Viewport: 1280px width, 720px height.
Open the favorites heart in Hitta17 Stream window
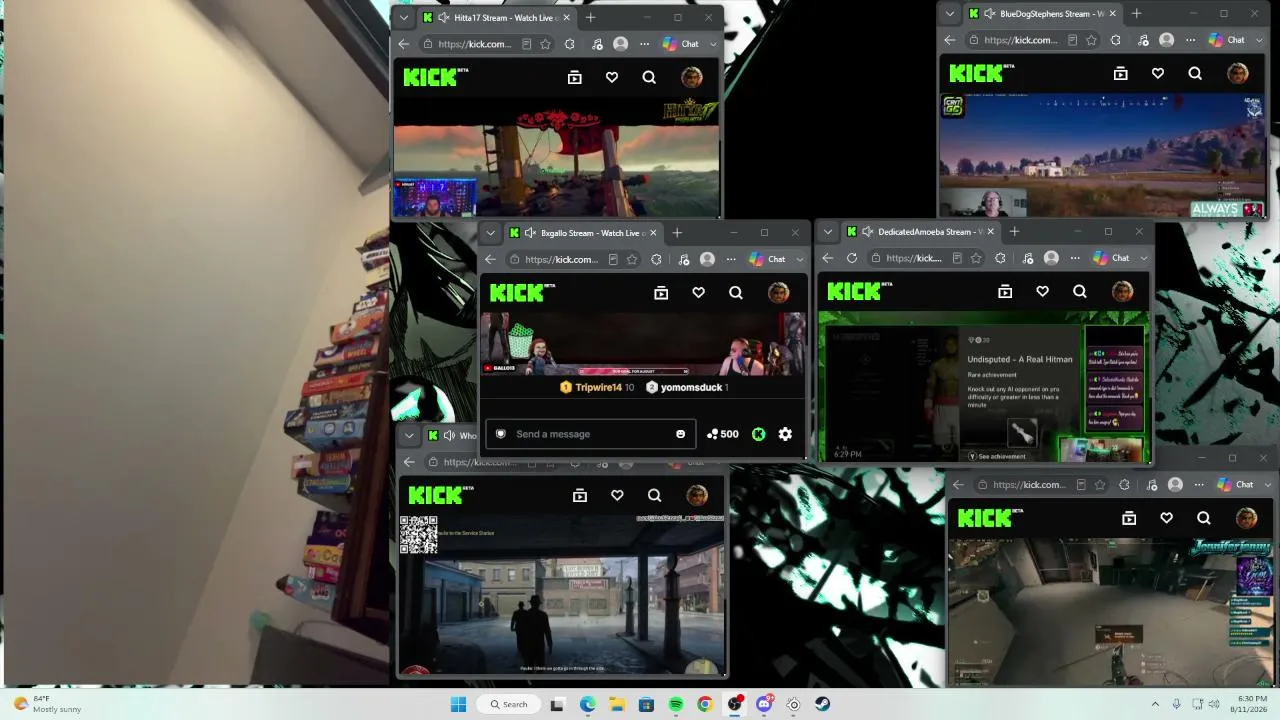pyautogui.click(x=612, y=77)
